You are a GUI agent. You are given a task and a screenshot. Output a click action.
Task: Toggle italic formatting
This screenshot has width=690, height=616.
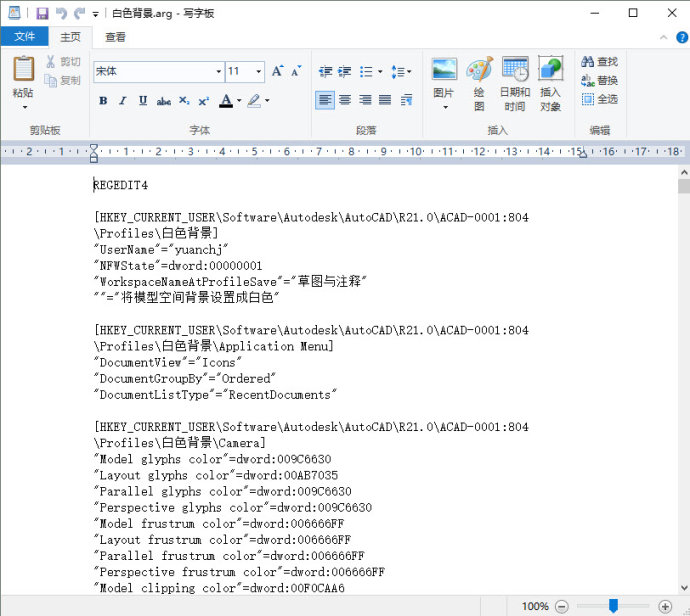click(123, 101)
